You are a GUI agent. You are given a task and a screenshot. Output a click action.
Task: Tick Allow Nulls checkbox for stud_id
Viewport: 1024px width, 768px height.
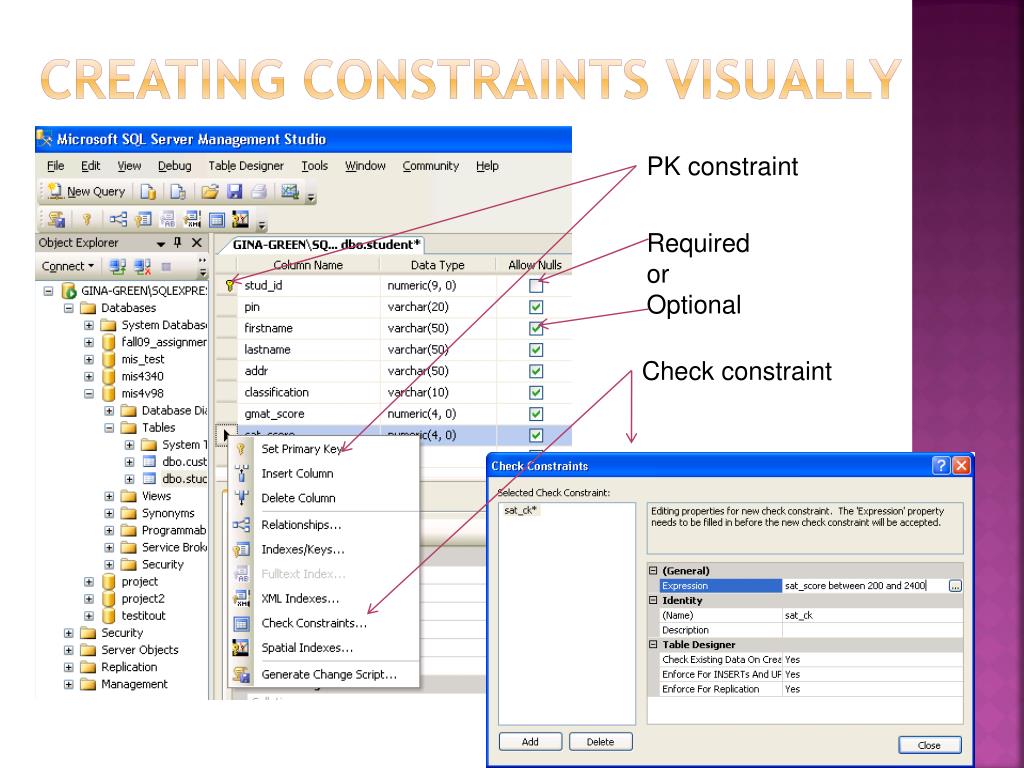[x=536, y=285]
